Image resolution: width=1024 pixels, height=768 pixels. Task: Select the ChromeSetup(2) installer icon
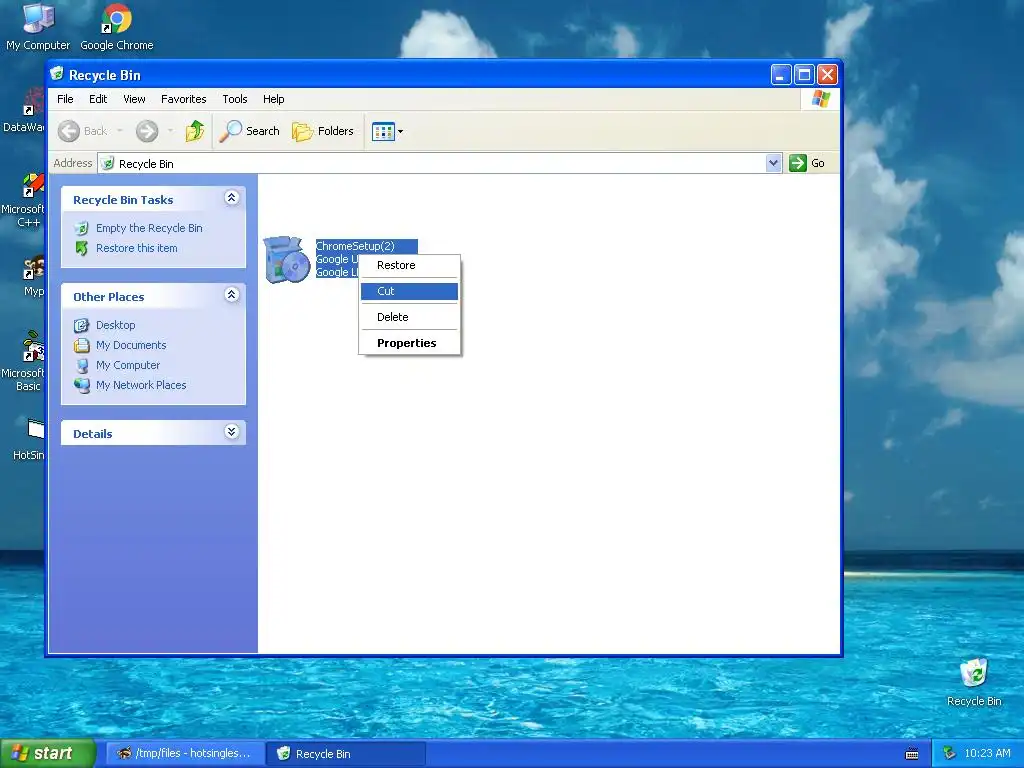click(x=287, y=259)
